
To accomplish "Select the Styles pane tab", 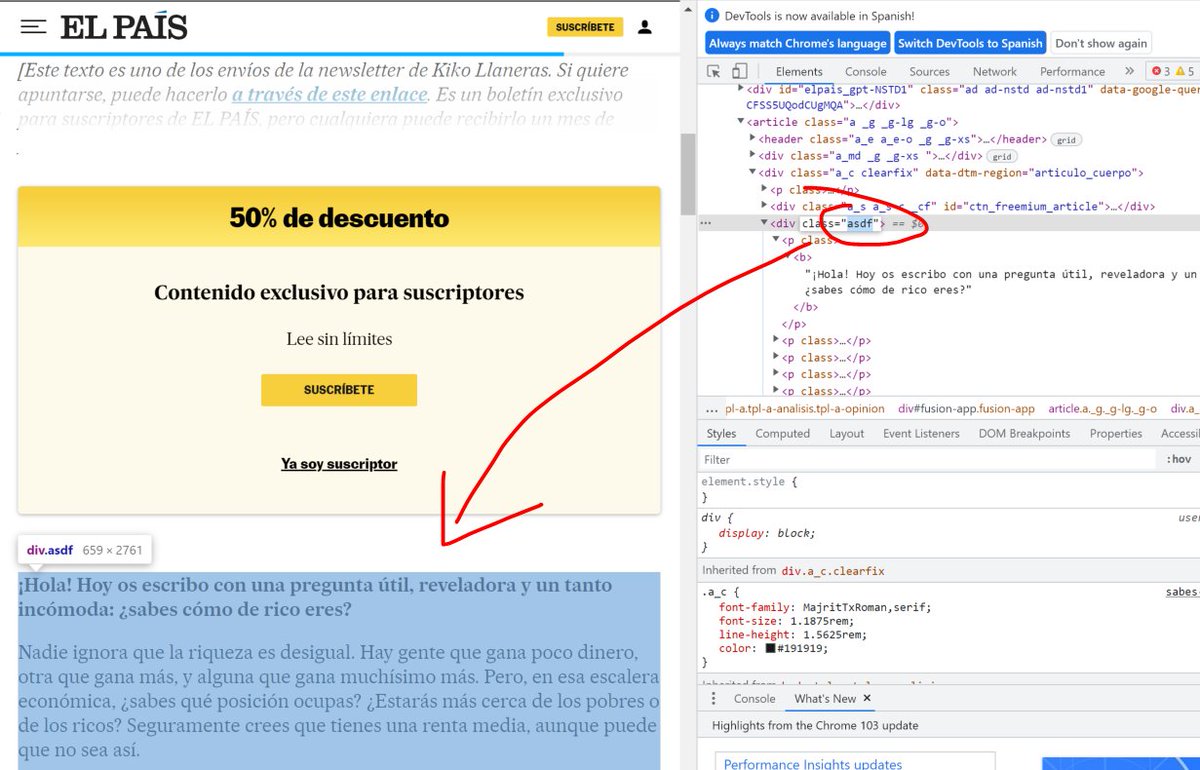I will (x=721, y=433).
